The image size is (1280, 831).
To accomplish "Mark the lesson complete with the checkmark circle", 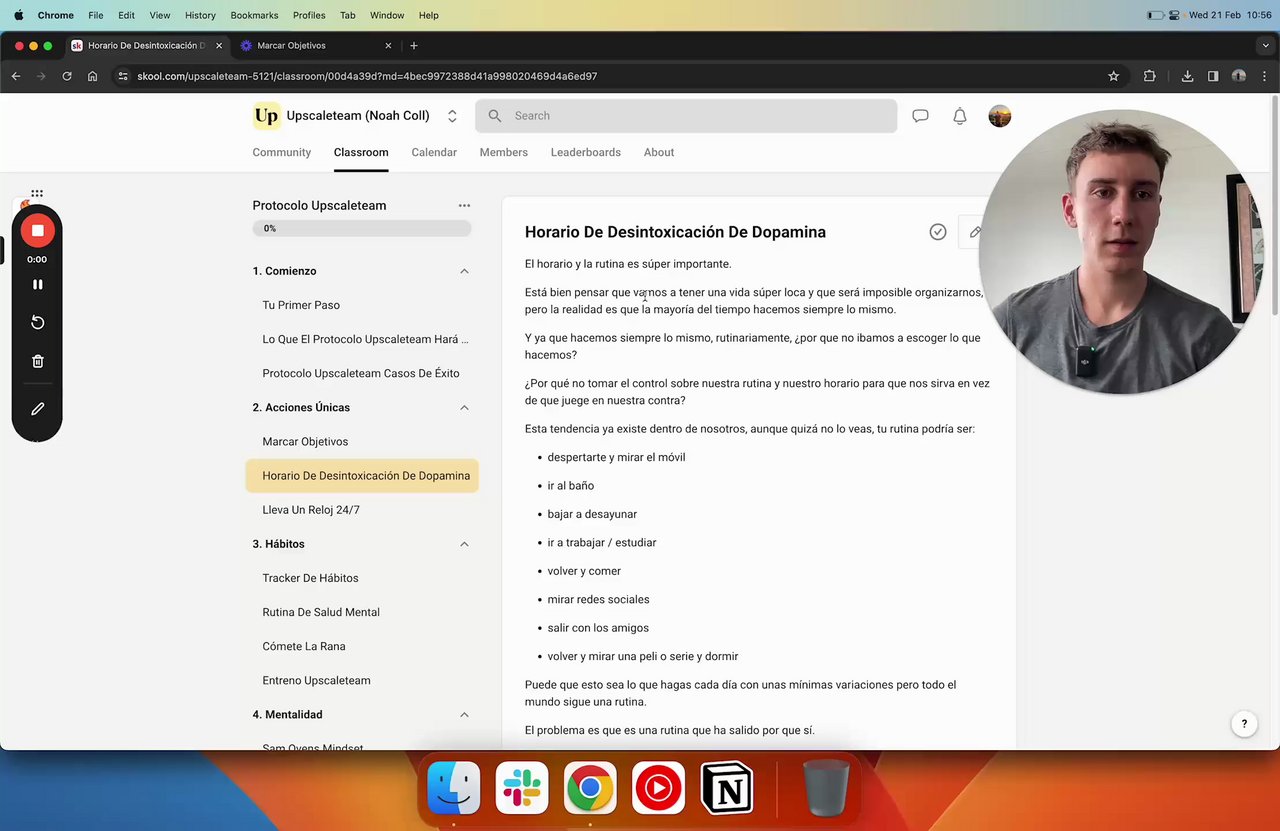I will [938, 232].
